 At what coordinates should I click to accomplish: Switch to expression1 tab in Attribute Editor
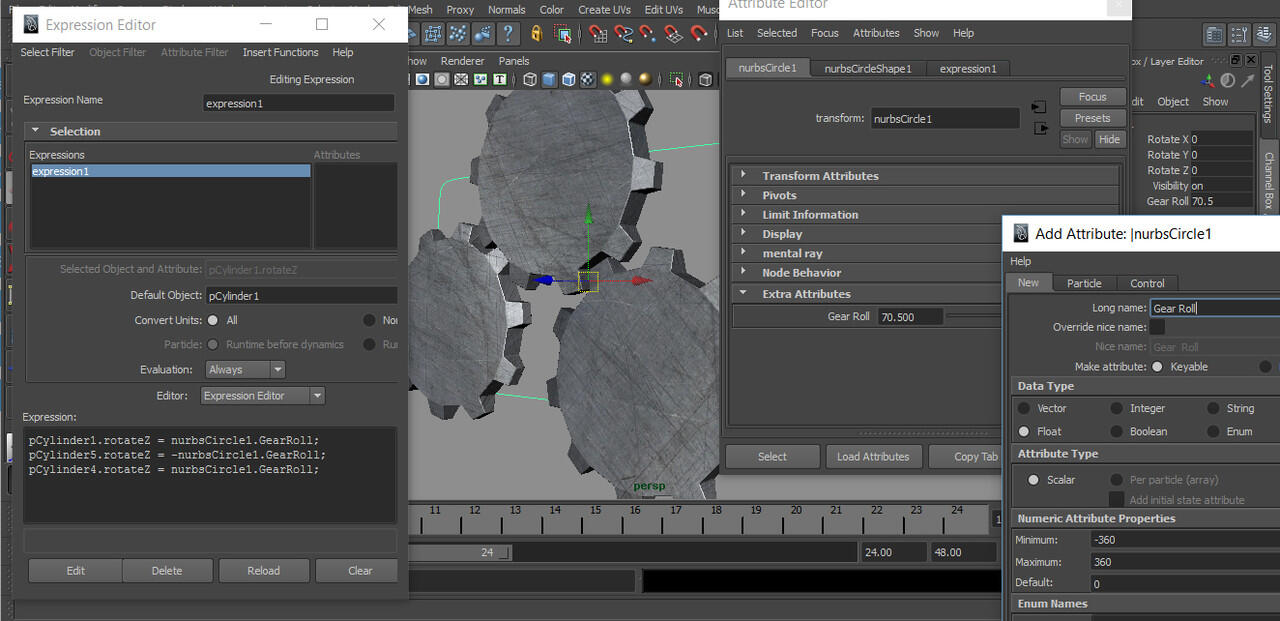(968, 68)
